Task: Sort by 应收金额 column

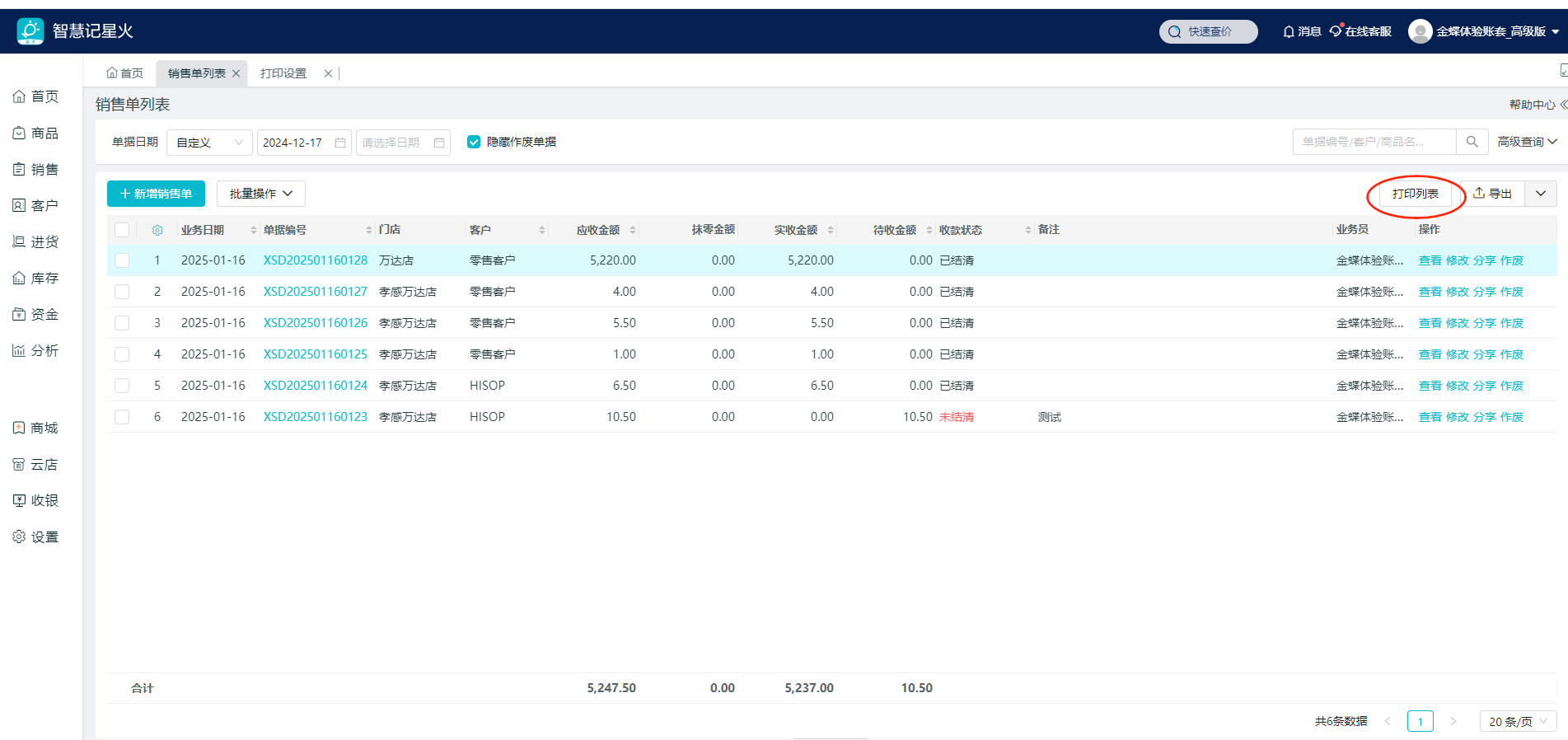Action: coord(633,230)
